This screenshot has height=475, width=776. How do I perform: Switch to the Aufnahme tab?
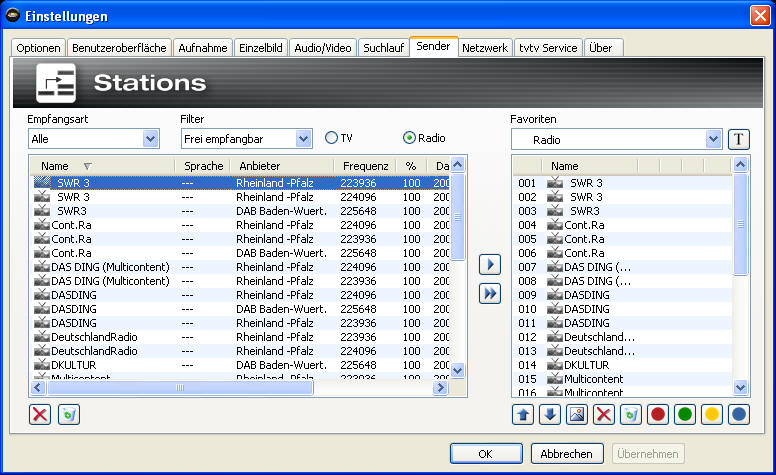(203, 48)
